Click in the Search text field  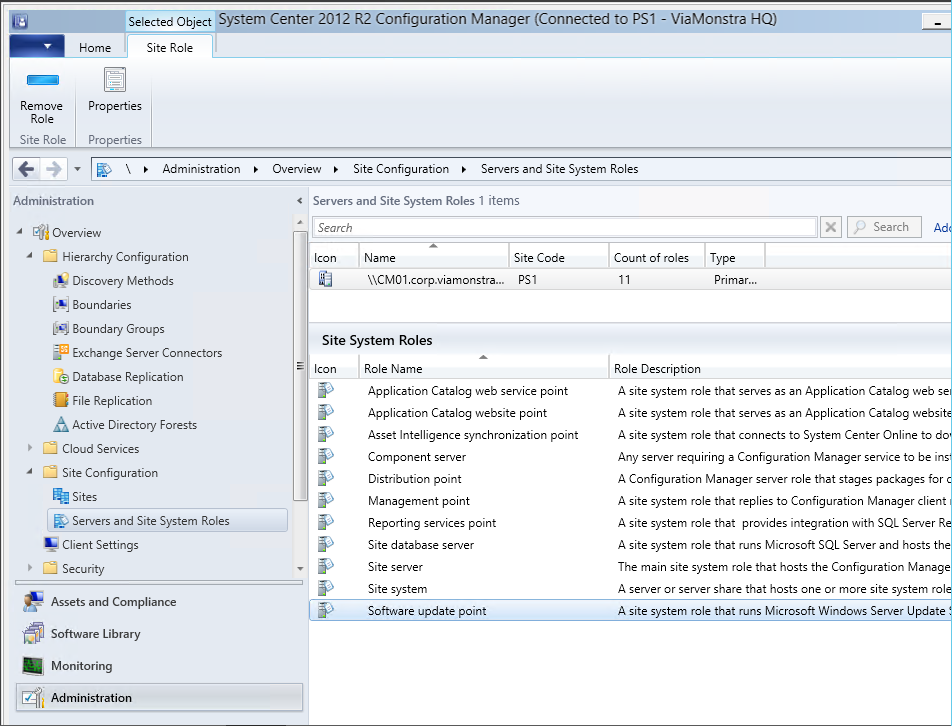click(x=565, y=227)
